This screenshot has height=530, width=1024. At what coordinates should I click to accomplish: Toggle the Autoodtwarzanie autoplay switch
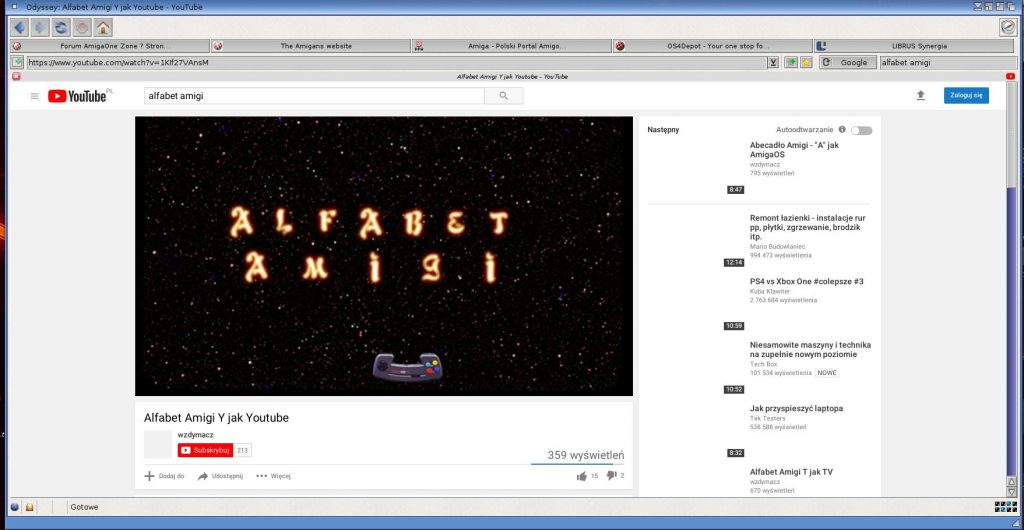pos(861,131)
